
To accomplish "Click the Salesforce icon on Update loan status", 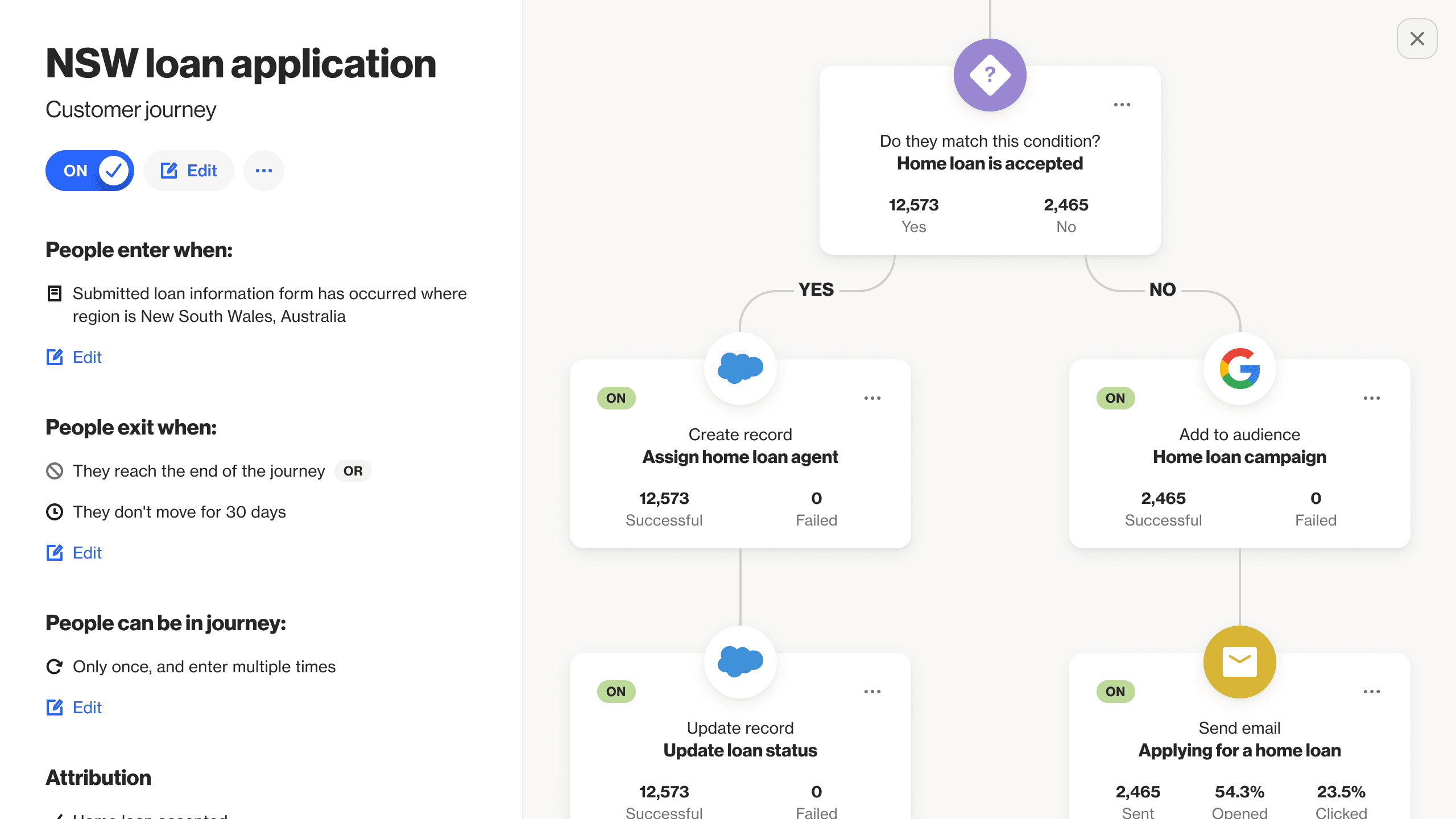I will click(x=740, y=661).
